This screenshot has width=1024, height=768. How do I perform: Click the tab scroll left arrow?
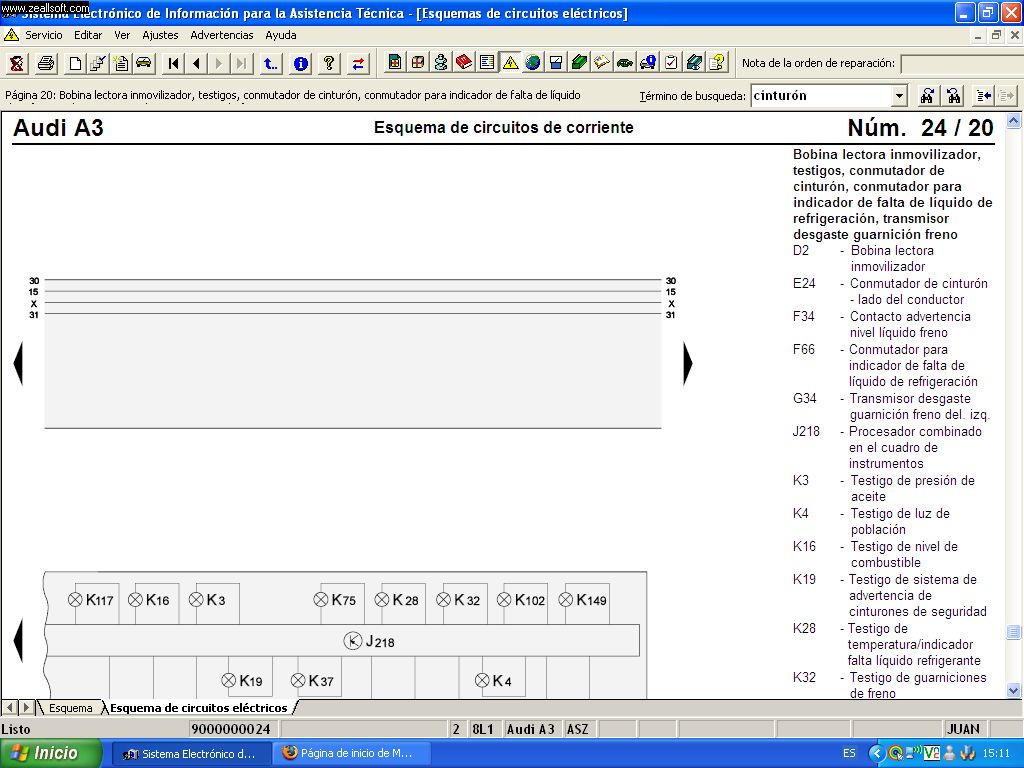coord(10,707)
